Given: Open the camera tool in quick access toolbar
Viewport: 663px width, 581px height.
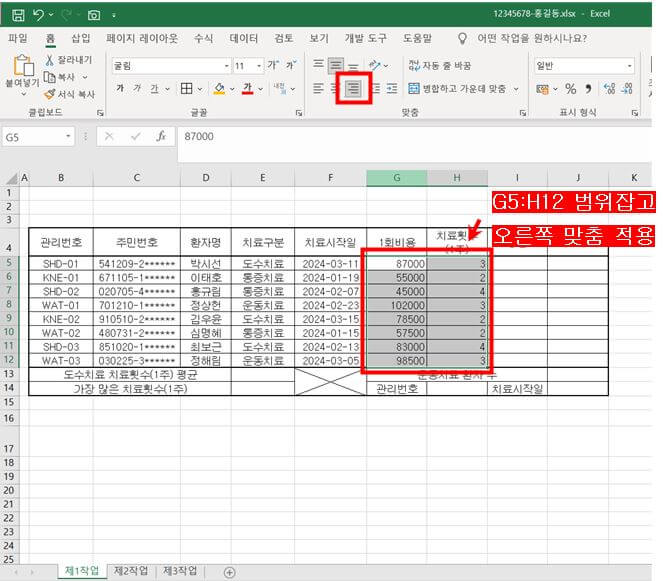Looking at the screenshot, I should (x=93, y=15).
